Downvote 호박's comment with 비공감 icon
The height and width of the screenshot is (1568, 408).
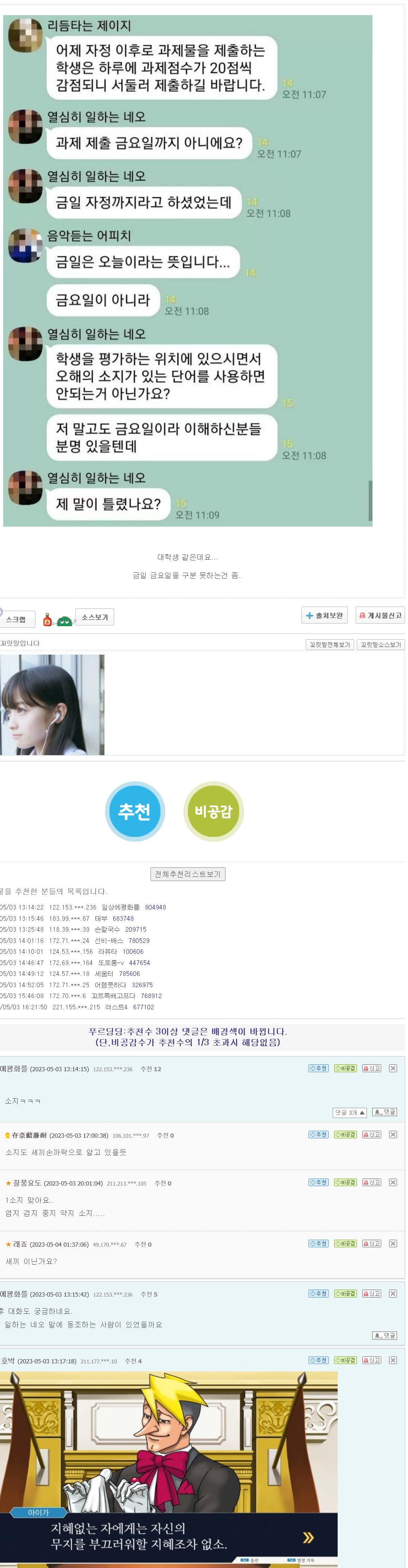coord(345,1360)
